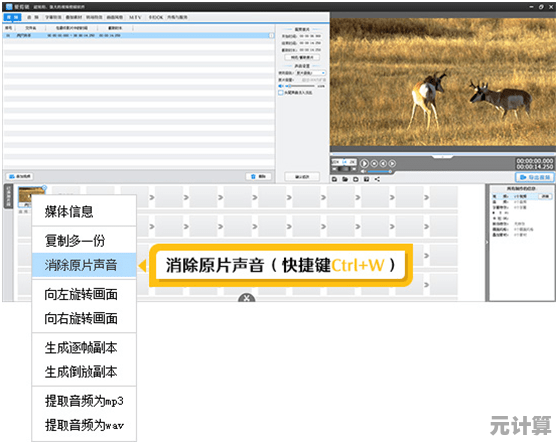558x444 pixels.
Task: Click the speaker icon below the play button
Action: tap(363, 171)
